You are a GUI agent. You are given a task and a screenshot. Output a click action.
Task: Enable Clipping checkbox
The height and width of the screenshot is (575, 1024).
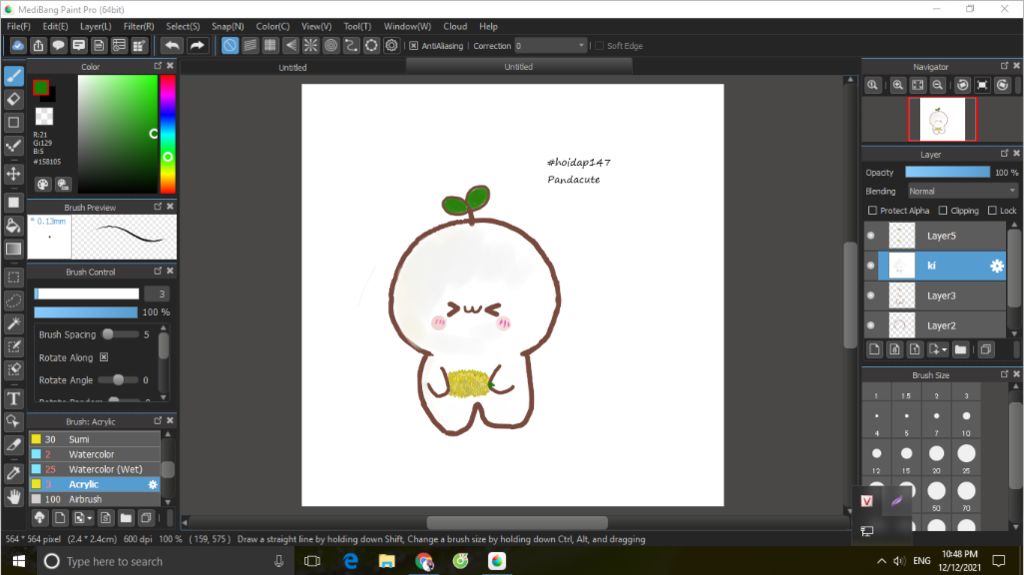942,210
